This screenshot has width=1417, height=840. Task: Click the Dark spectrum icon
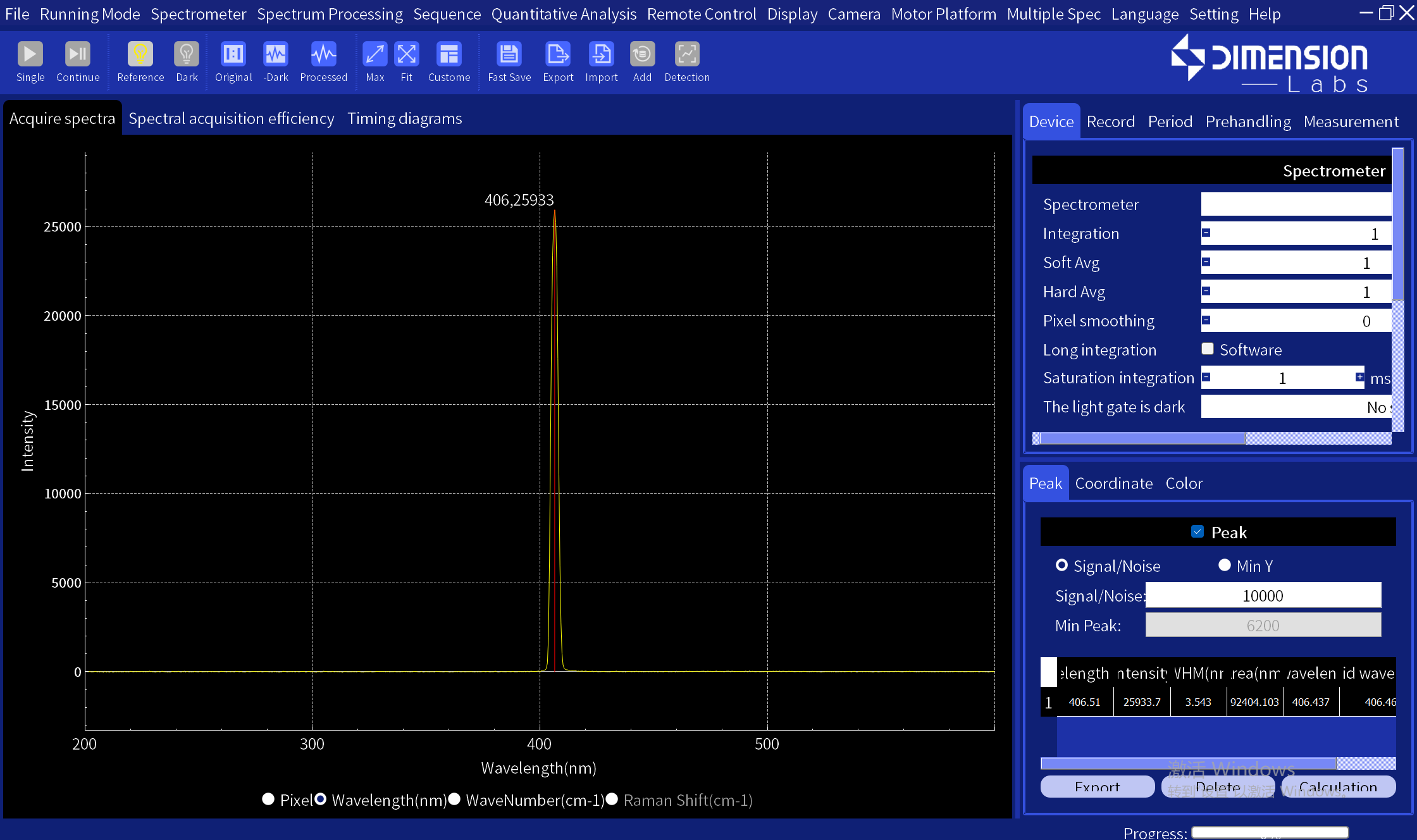[187, 55]
